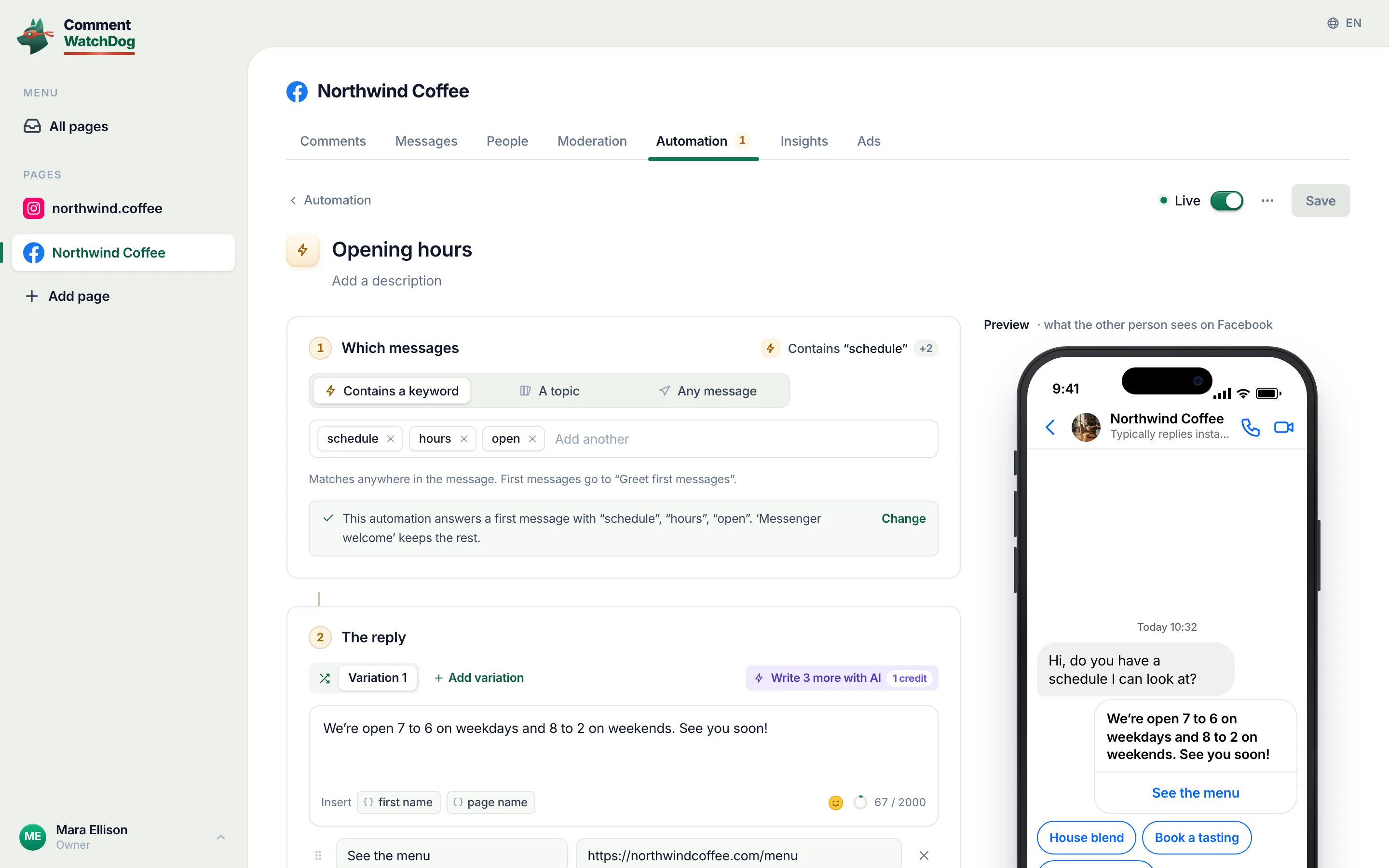Grab the drag handle of See the menu button row
Viewport: 1389px width, 868px height.
tap(318, 856)
